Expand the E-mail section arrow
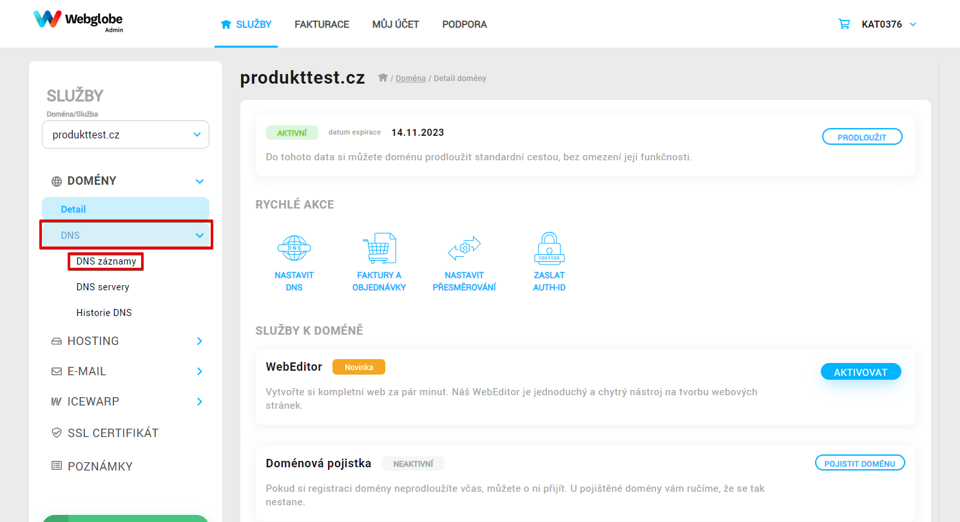The height and width of the screenshot is (522, 960). click(x=200, y=371)
